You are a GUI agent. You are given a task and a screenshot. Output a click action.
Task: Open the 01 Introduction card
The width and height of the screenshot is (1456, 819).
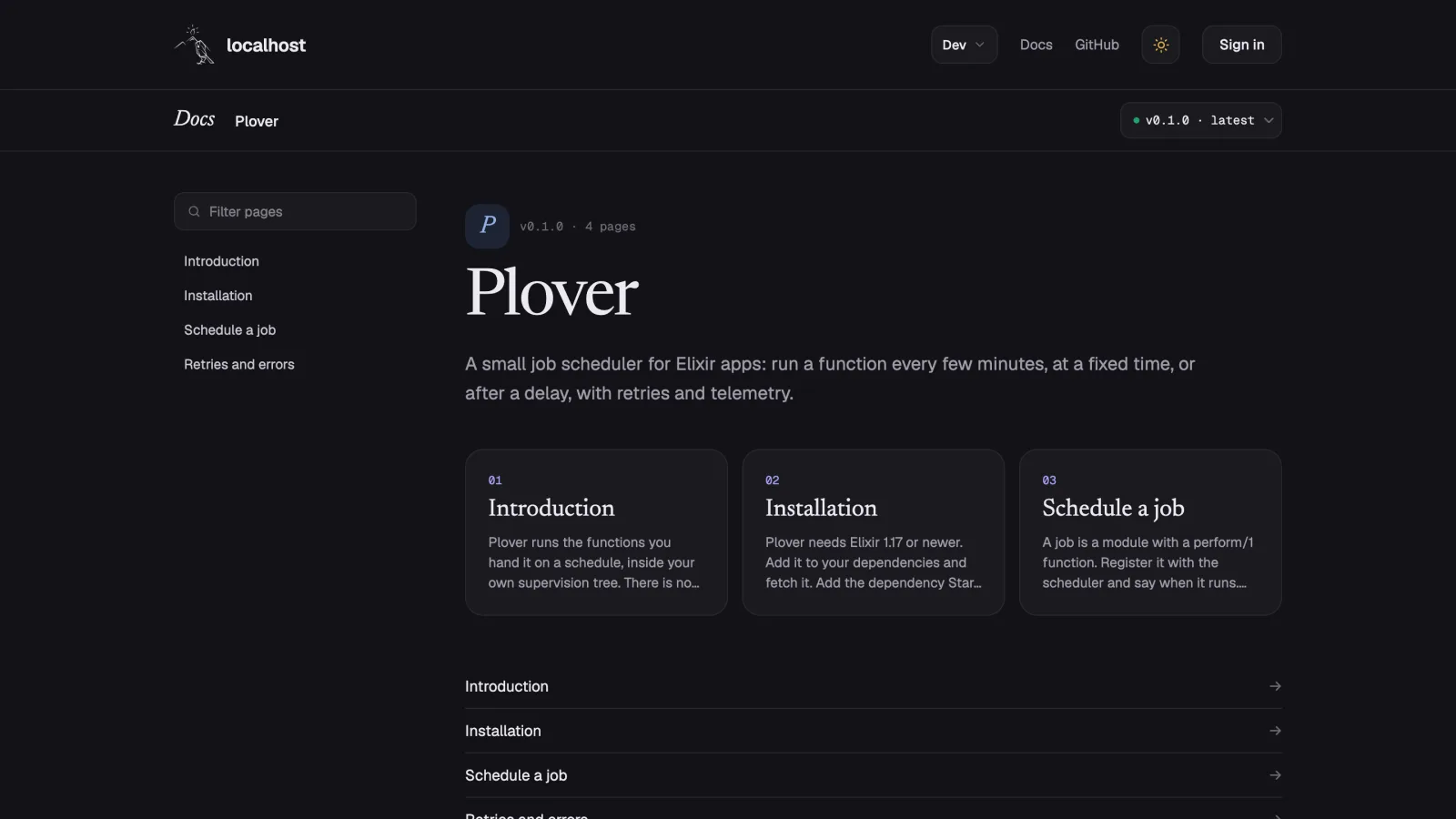click(x=596, y=532)
